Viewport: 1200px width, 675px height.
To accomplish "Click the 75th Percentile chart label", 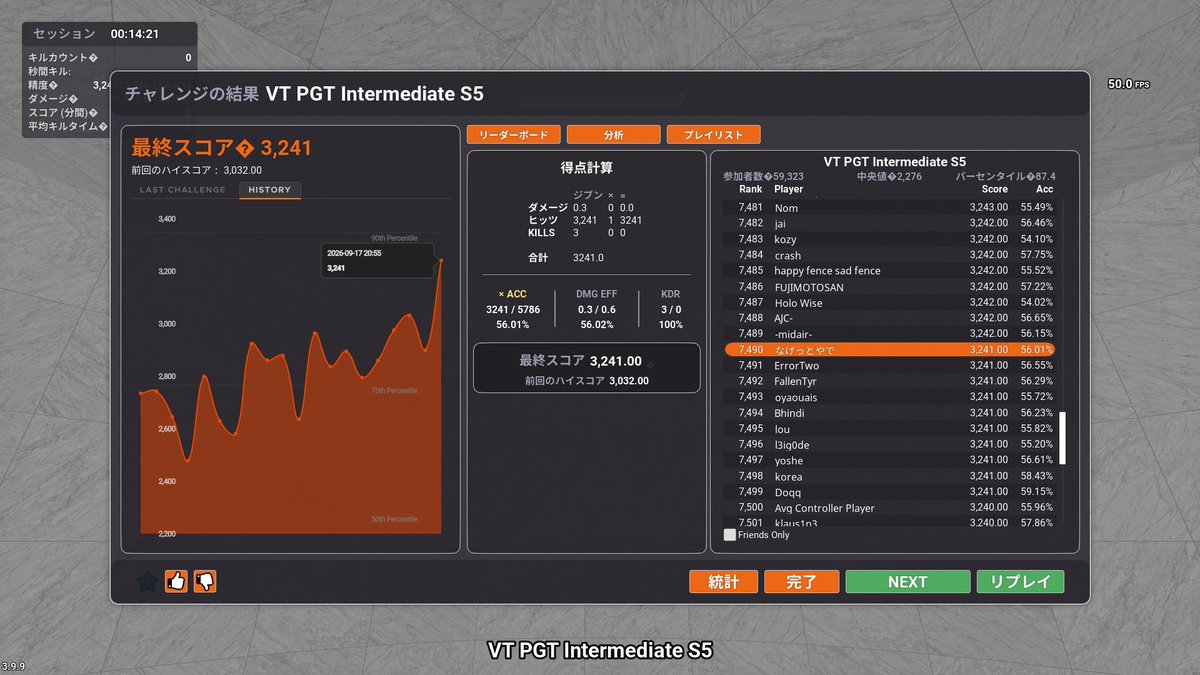I will pos(394,390).
